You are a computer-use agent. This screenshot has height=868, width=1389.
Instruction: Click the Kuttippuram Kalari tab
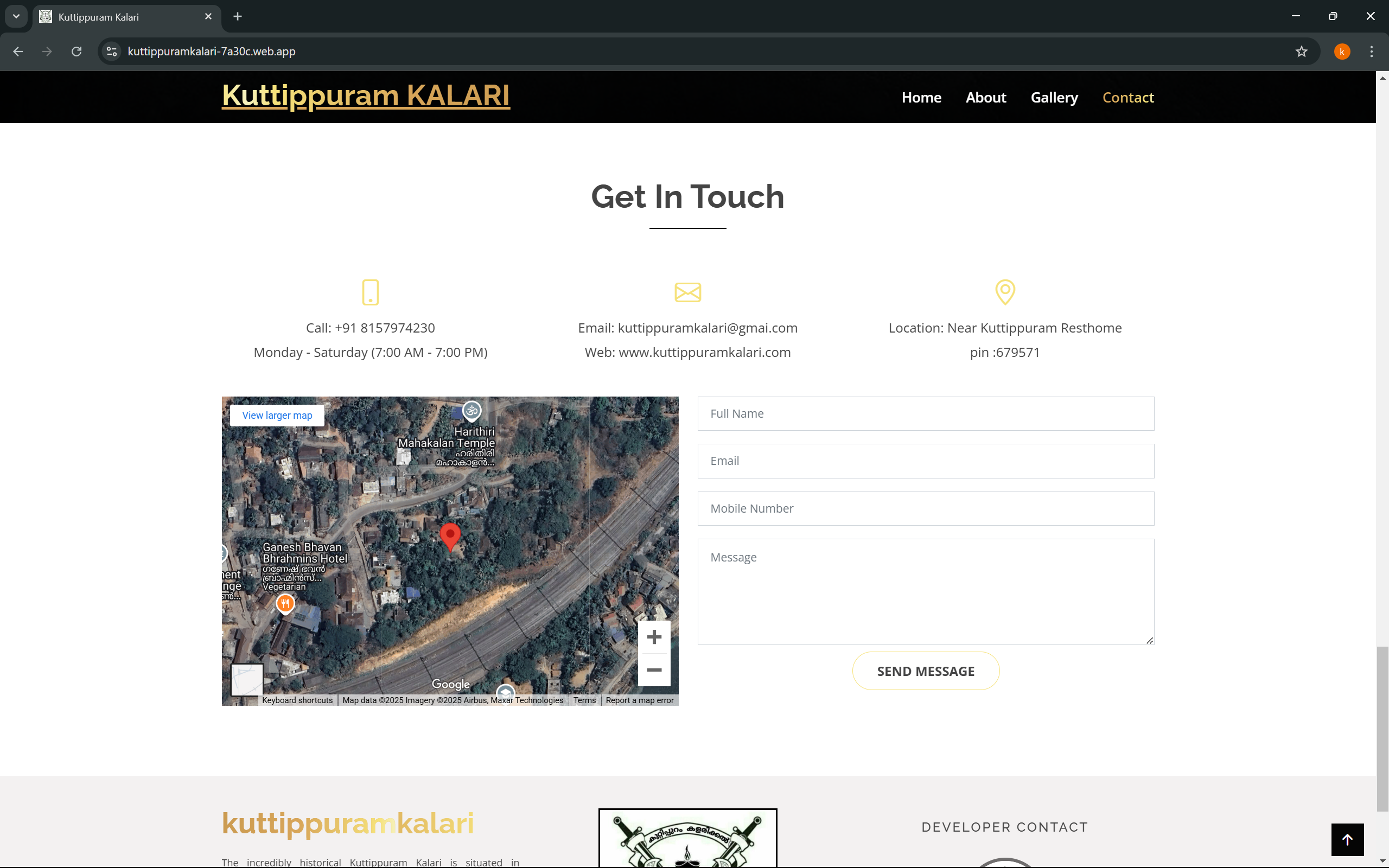(126, 17)
